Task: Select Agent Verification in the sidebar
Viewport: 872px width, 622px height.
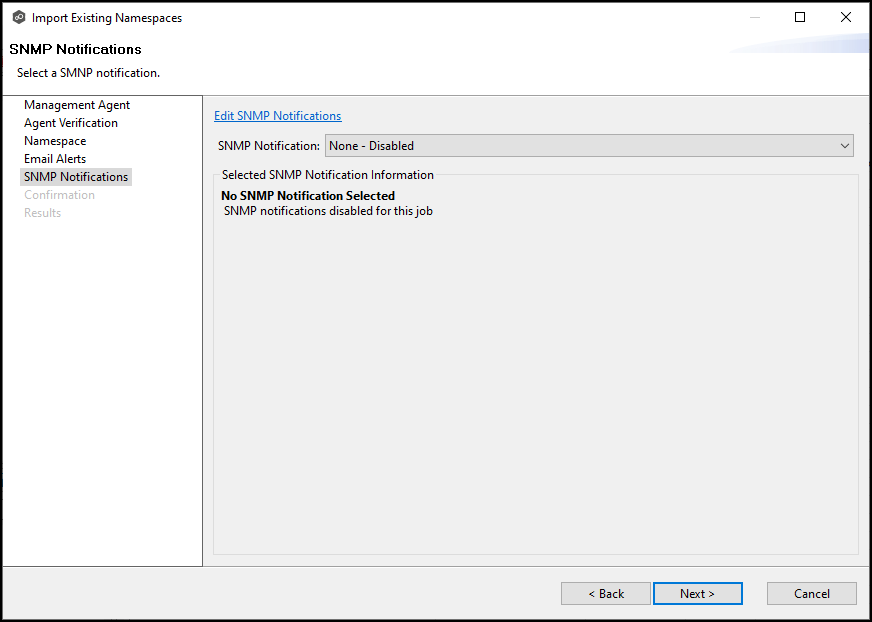Action: tap(71, 123)
